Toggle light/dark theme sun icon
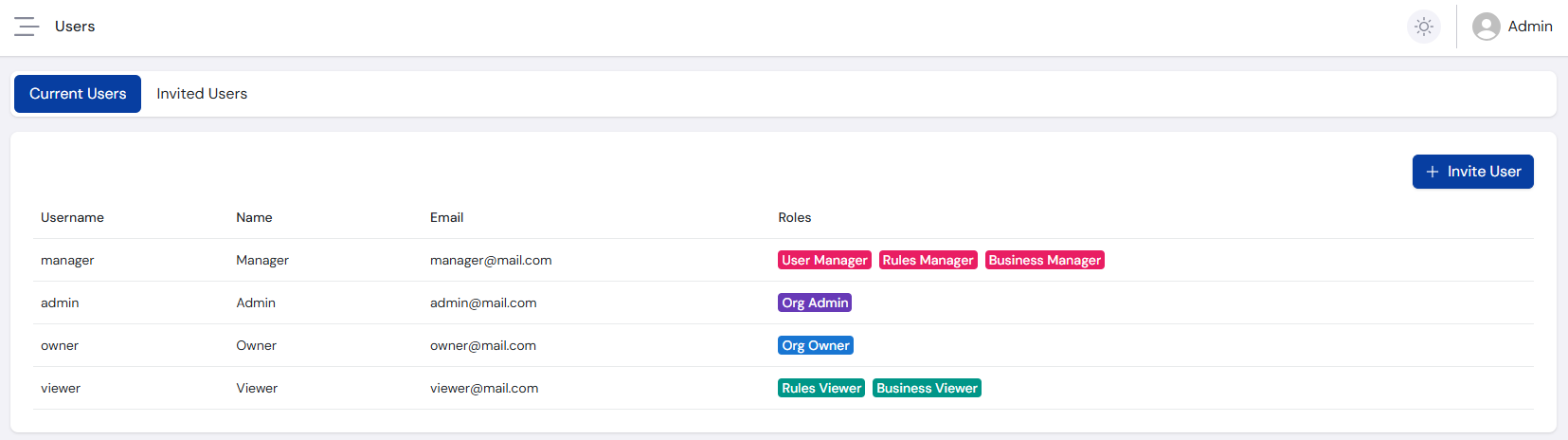The width and height of the screenshot is (1568, 440). point(1423,27)
